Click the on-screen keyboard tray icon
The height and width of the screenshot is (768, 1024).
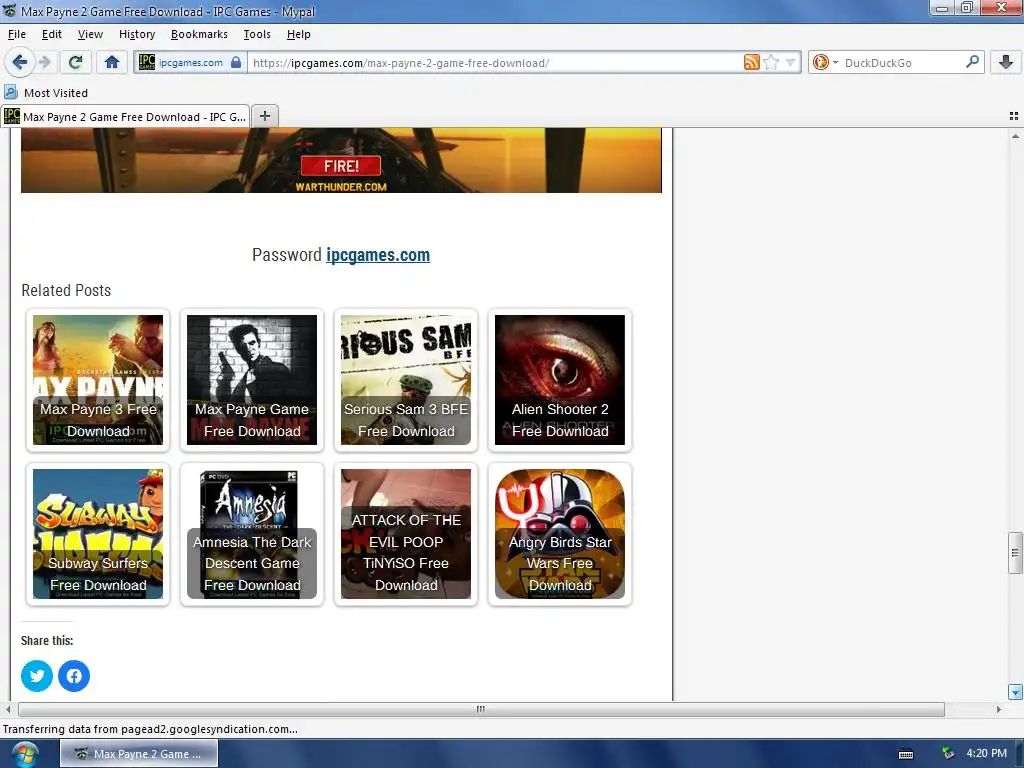[x=906, y=754]
